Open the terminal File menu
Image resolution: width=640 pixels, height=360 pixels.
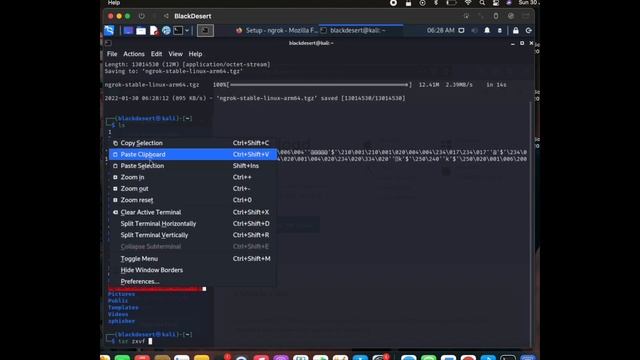(x=112, y=54)
